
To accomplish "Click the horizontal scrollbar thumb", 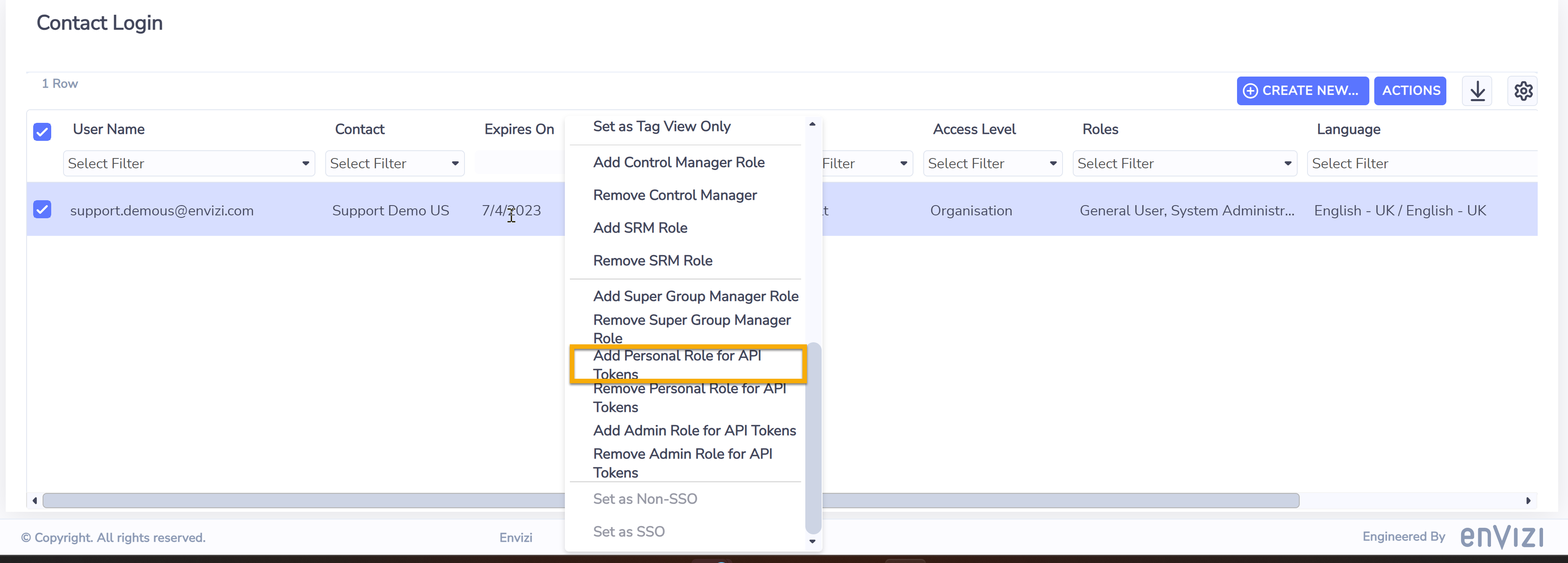I will coord(671,500).
